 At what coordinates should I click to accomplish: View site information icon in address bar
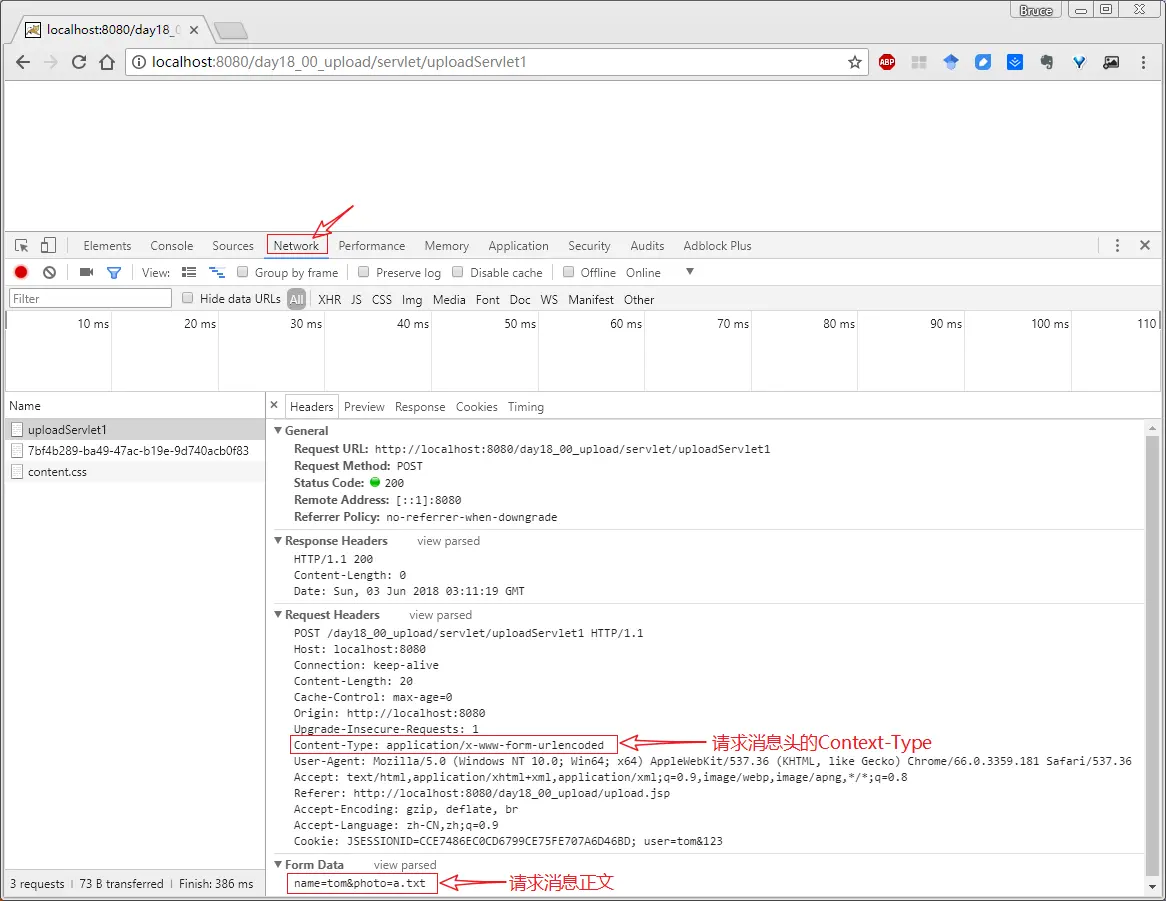(x=138, y=62)
